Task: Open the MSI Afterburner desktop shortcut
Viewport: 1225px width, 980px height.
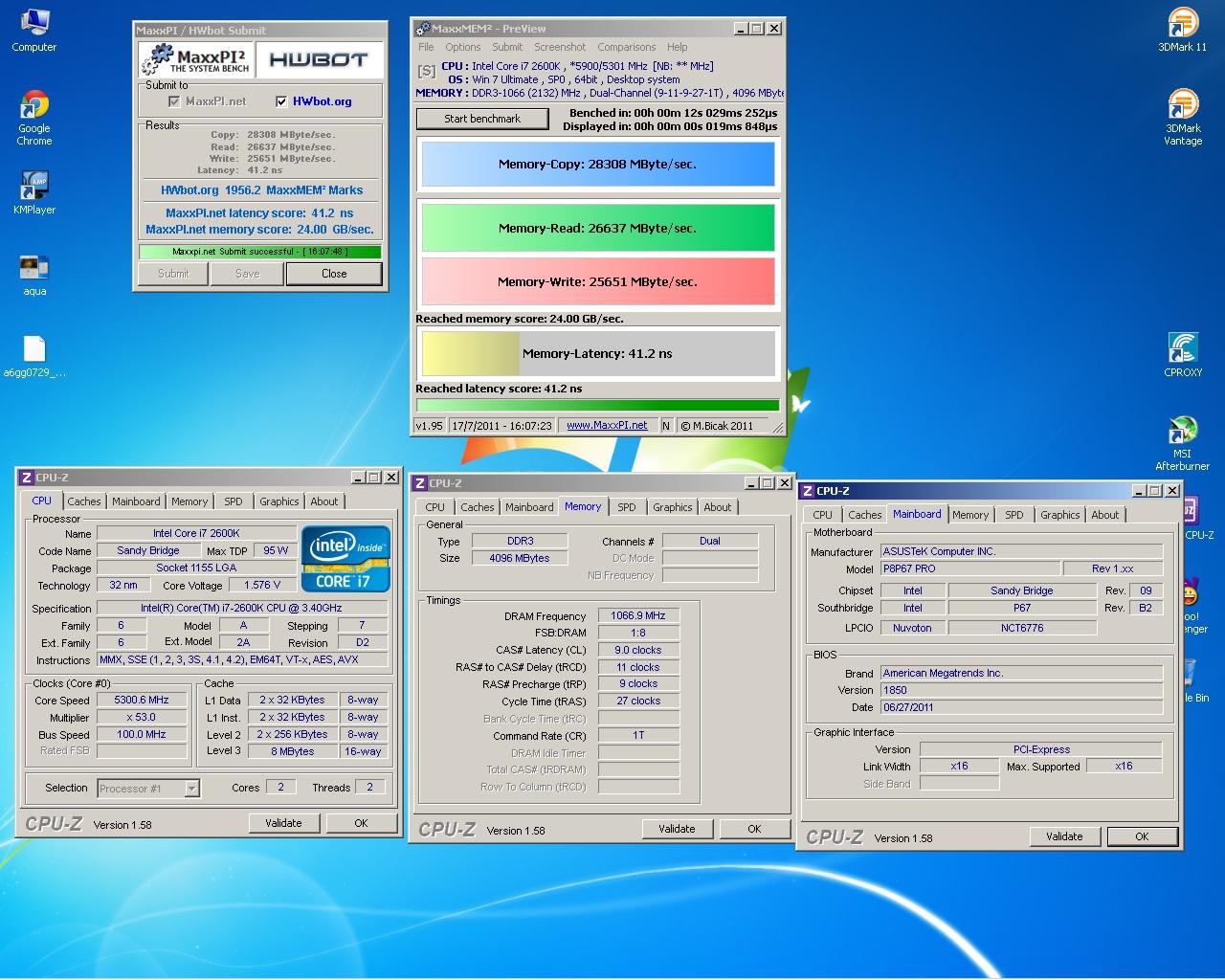Action: pyautogui.click(x=1183, y=444)
